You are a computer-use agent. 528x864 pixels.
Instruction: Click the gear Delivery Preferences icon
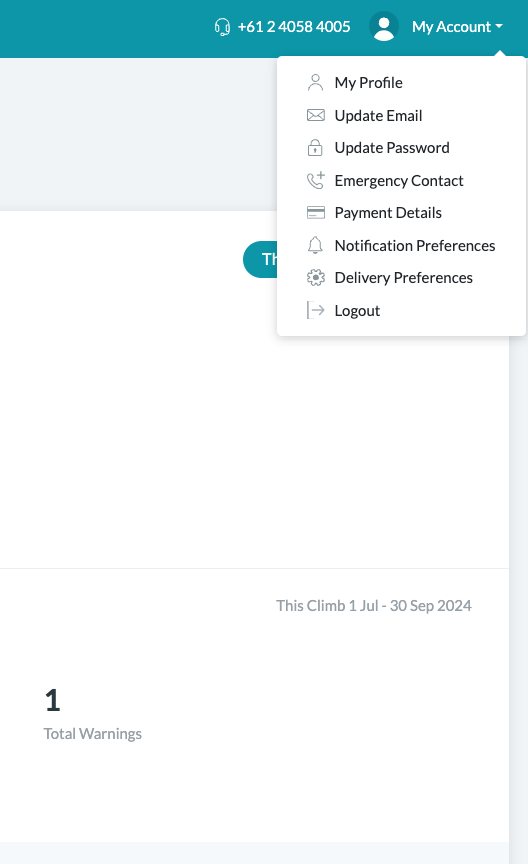click(x=316, y=278)
